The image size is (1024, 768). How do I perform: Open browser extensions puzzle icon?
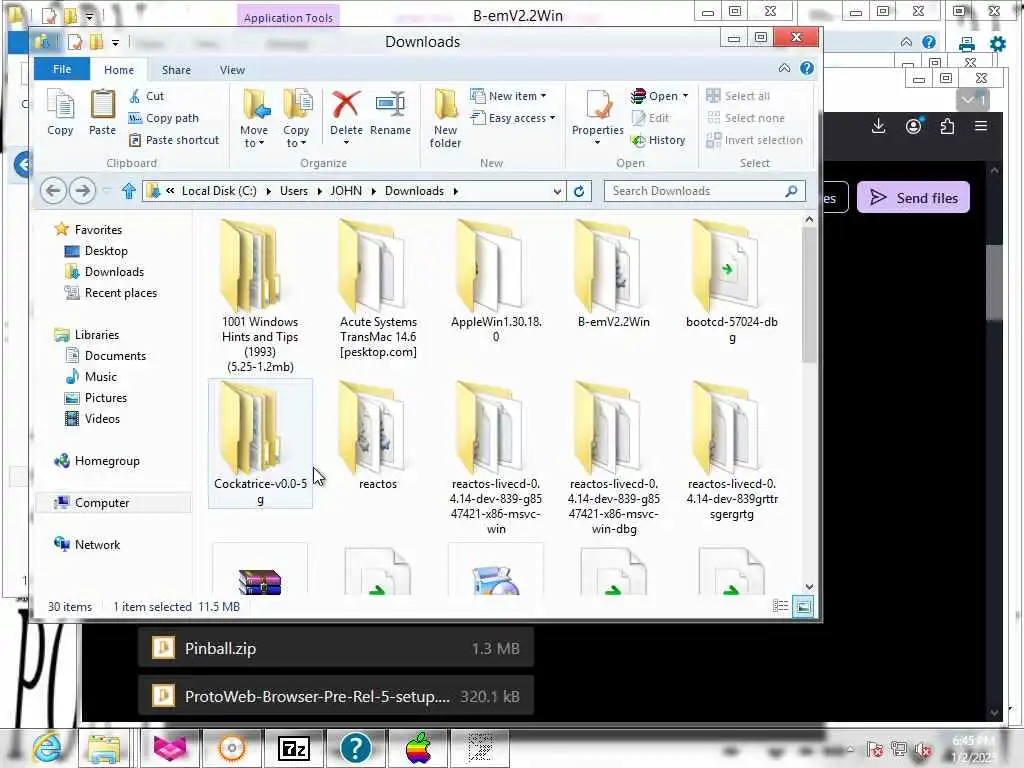point(947,126)
